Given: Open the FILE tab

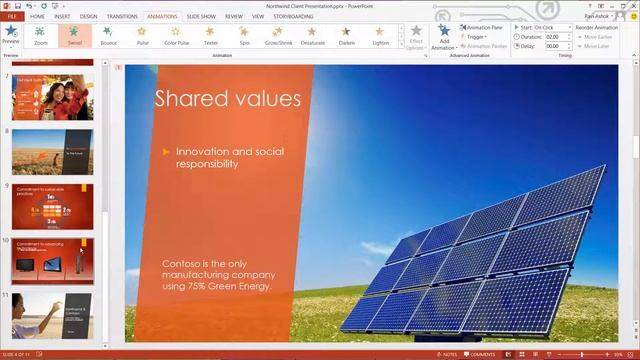Looking at the screenshot, I should pyautogui.click(x=12, y=16).
